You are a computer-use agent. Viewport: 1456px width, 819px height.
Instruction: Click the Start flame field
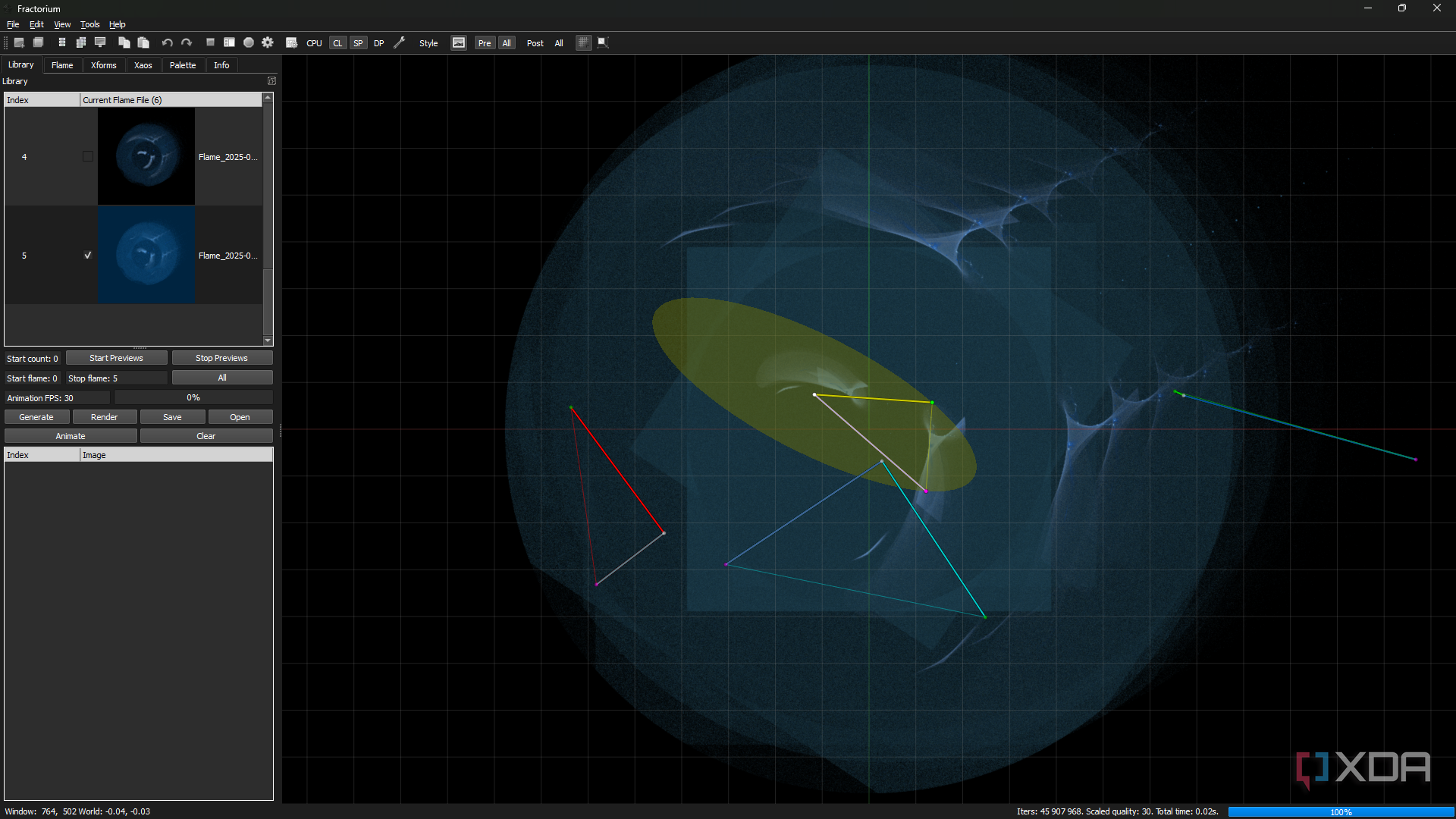point(33,378)
